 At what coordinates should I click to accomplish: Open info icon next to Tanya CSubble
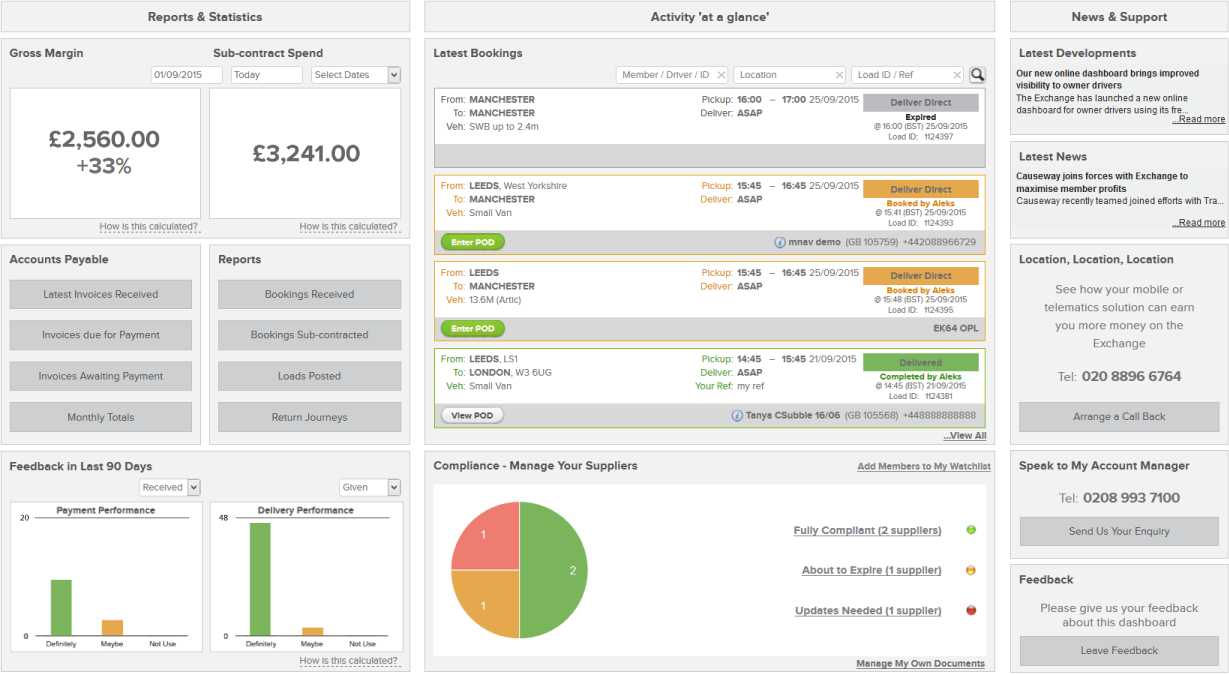(x=737, y=415)
